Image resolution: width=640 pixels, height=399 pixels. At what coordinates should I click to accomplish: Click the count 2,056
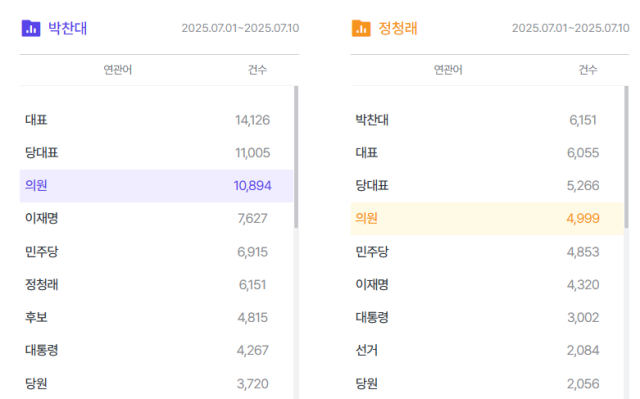click(x=583, y=383)
